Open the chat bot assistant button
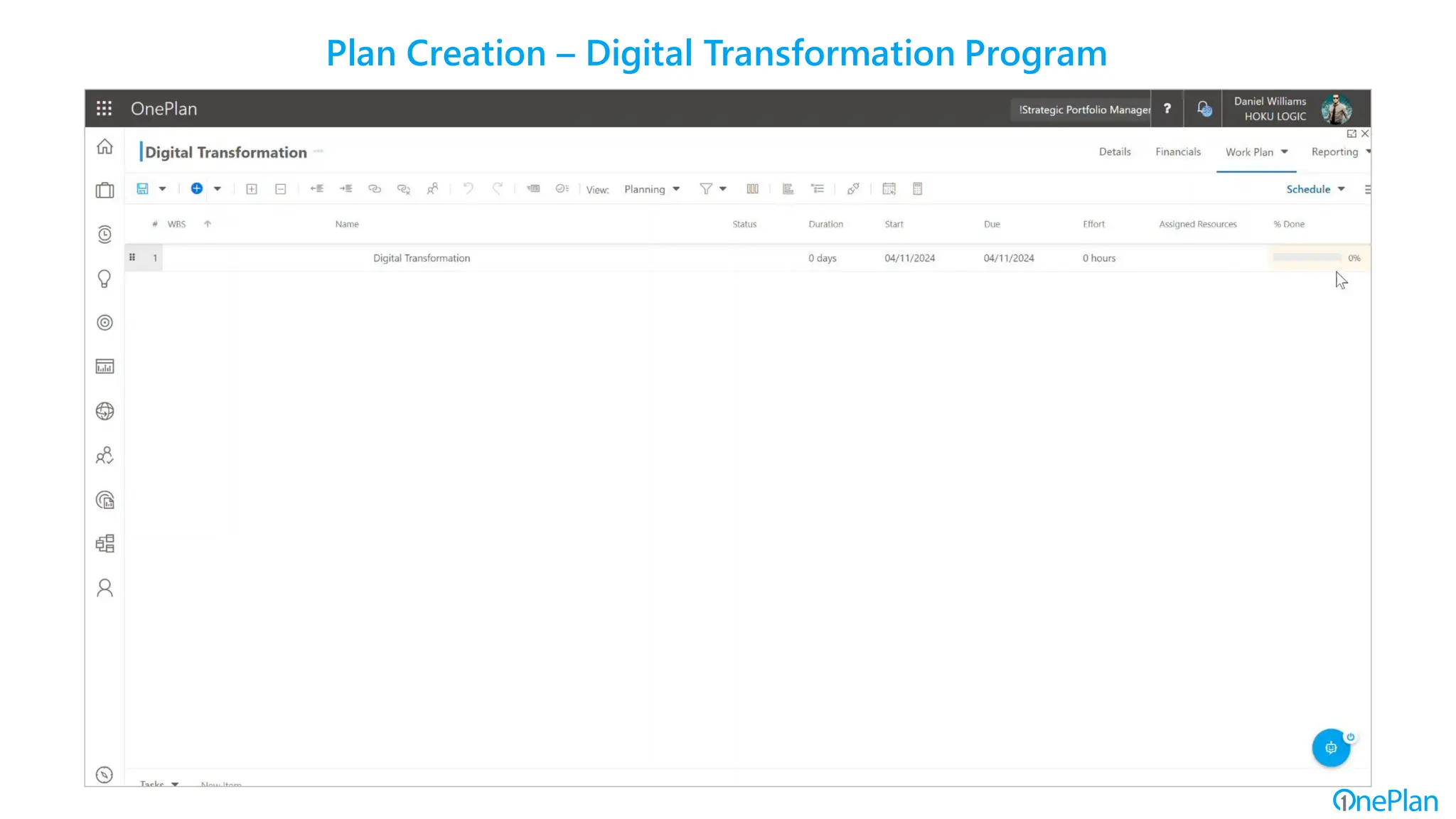The height and width of the screenshot is (819, 1456). coord(1331,747)
